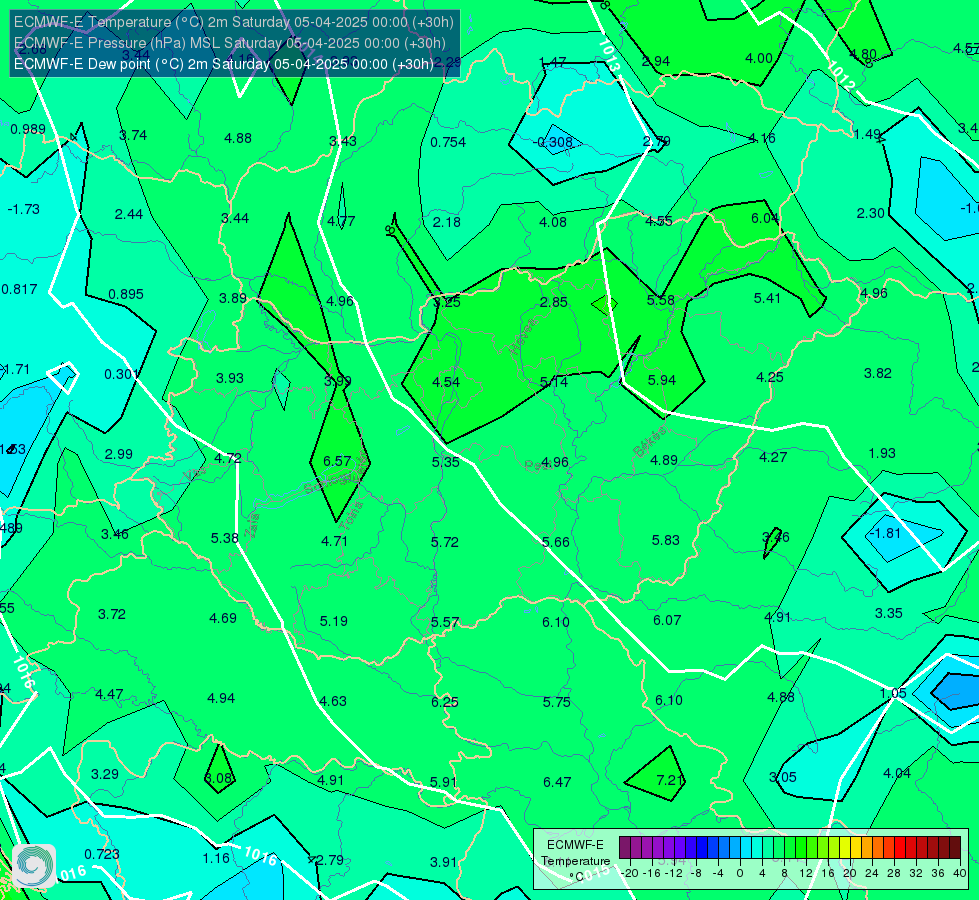
Task: Click the 2.99 temperature value
Action: pos(119,454)
